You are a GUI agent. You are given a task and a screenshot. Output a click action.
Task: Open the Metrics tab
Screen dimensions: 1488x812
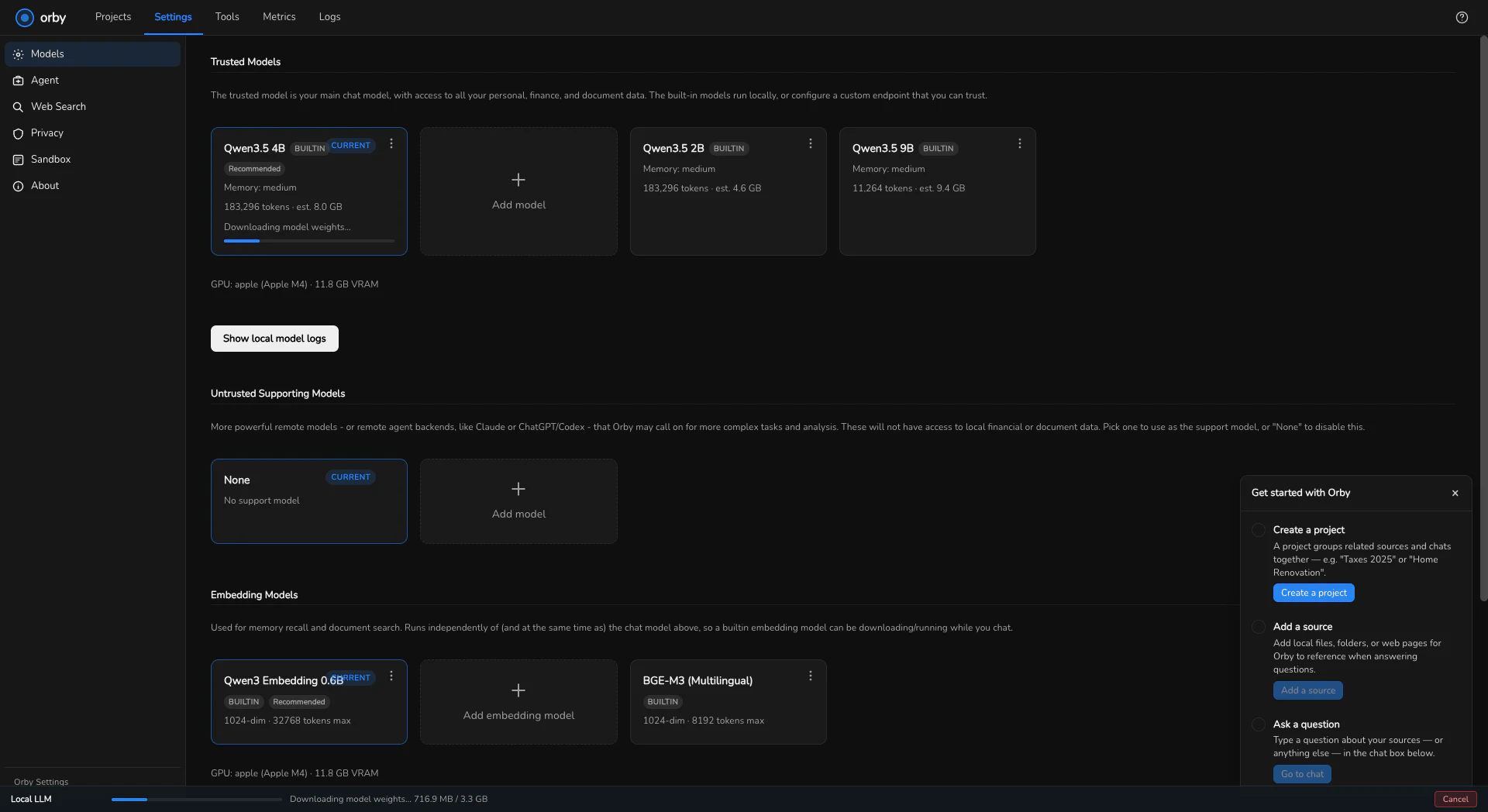pyautogui.click(x=279, y=17)
